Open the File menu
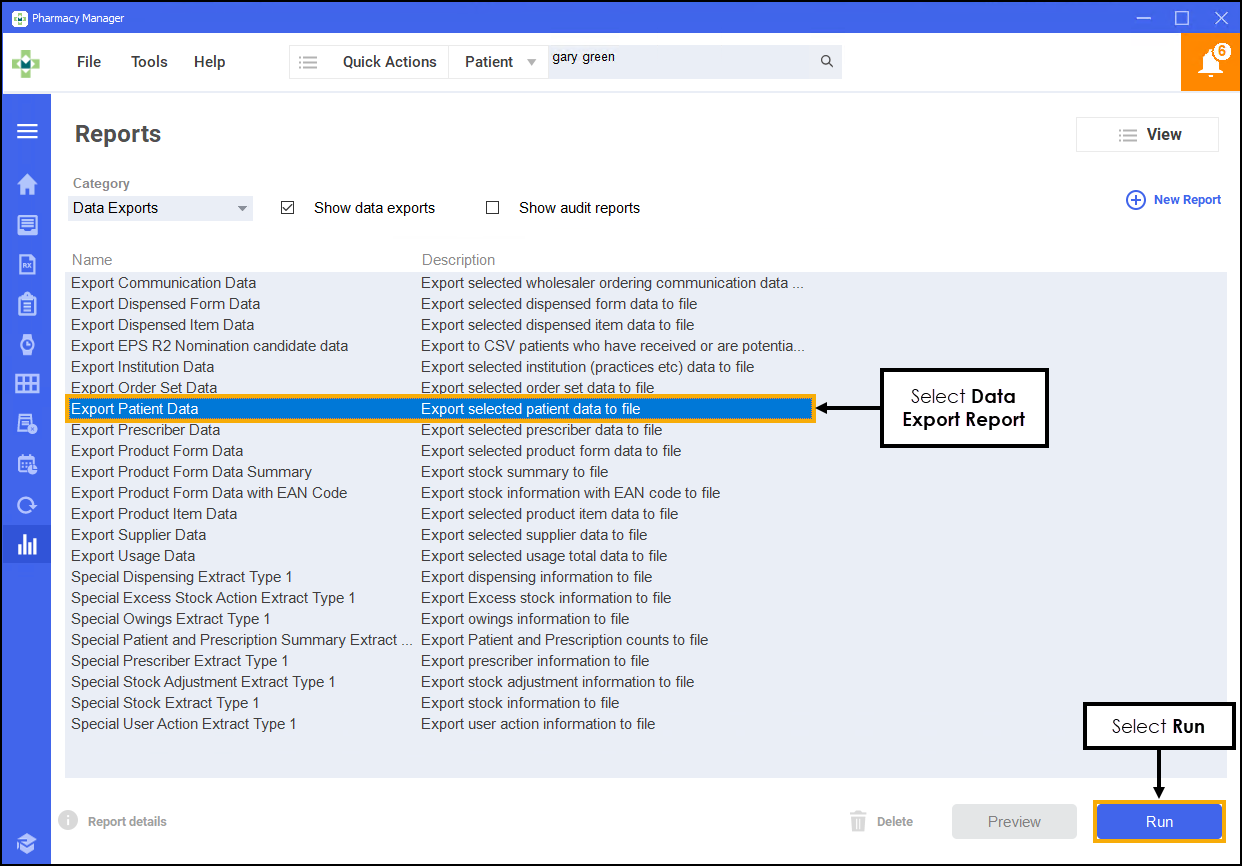Image resolution: width=1242 pixels, height=866 pixels. coord(89,62)
